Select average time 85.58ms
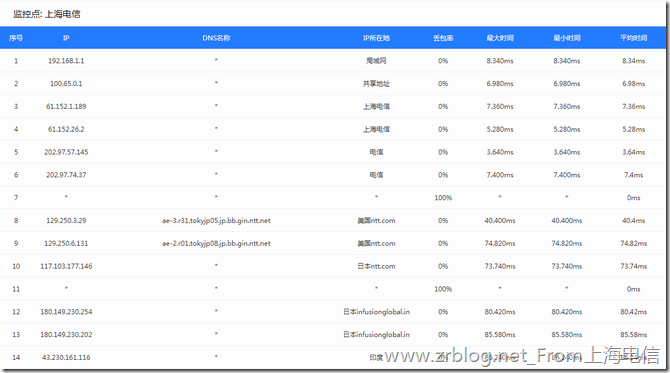670x373 pixels. pos(634,335)
